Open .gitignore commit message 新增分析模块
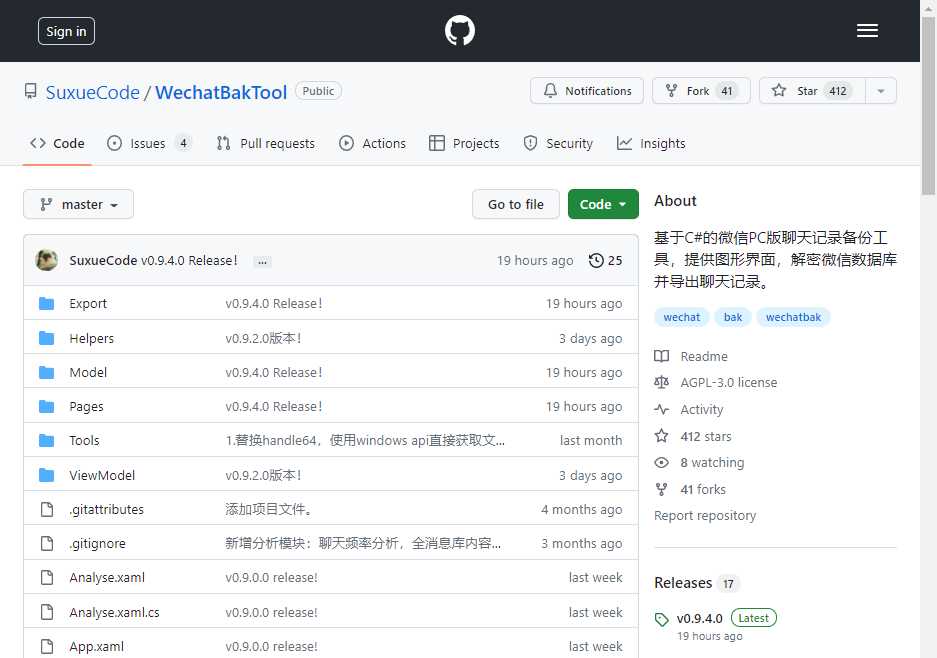Viewport: 937px width, 658px height. (363, 543)
